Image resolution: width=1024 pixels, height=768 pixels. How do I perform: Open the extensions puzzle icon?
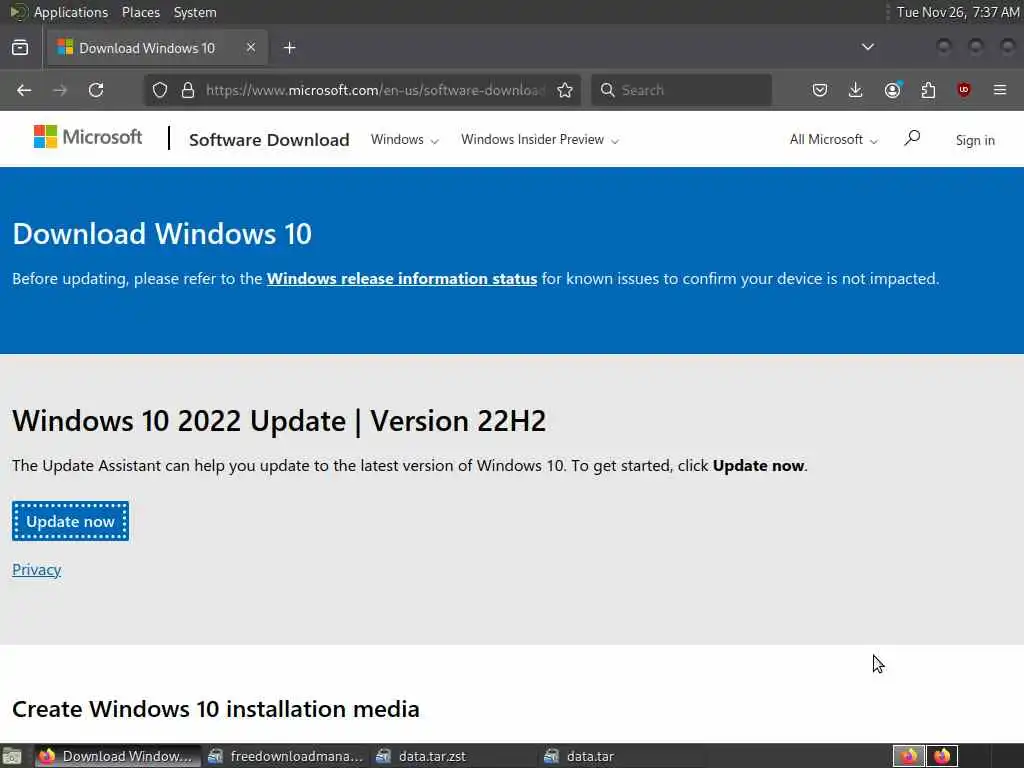928,90
